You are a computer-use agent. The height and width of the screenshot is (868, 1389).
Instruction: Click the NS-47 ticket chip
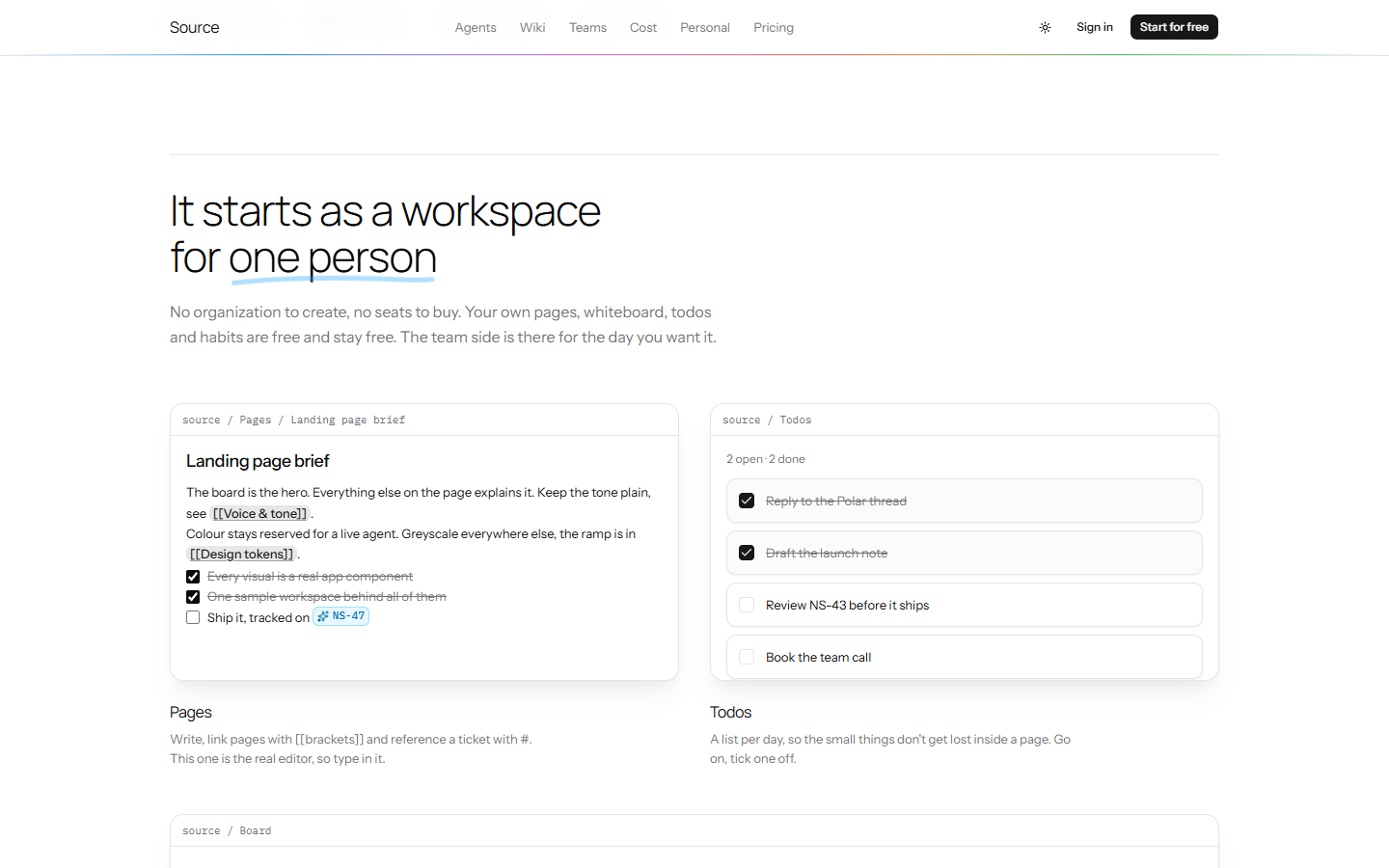(x=341, y=616)
